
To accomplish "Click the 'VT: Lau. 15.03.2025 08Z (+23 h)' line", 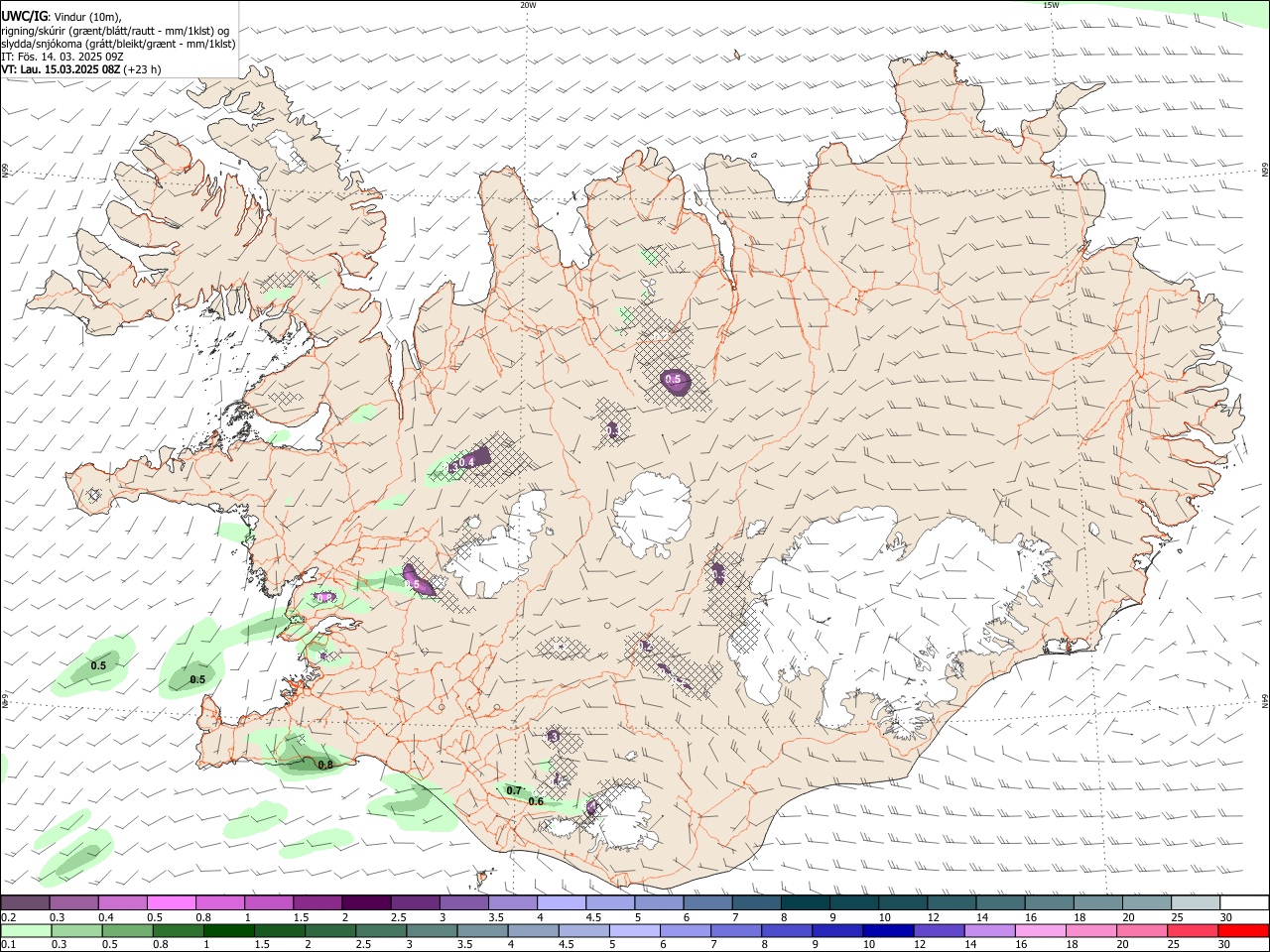I will [x=81, y=69].
